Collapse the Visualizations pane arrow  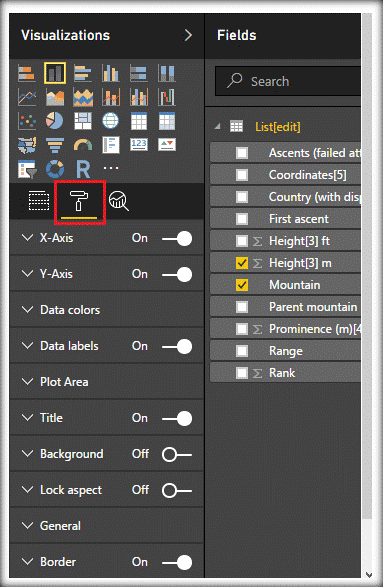[188, 35]
